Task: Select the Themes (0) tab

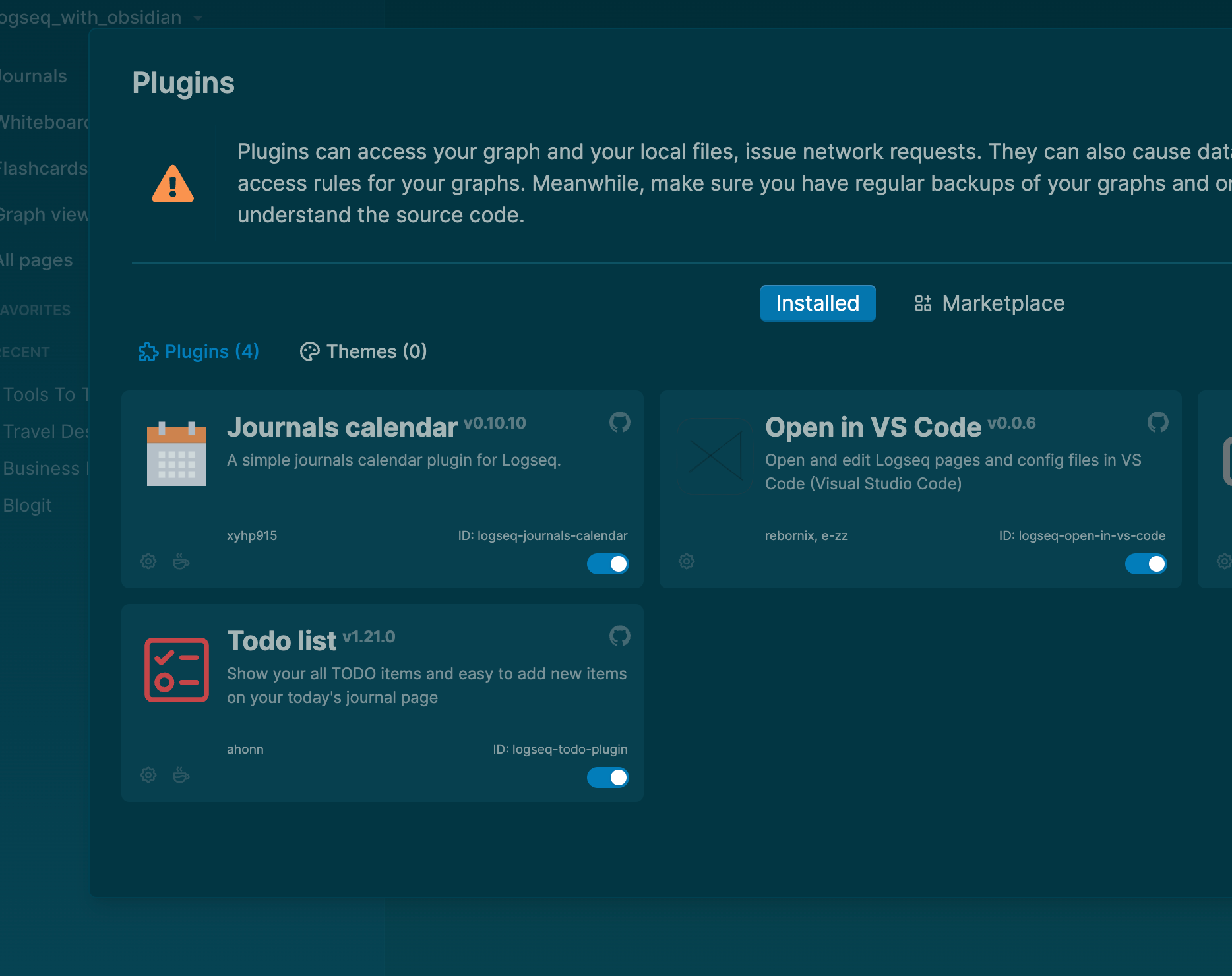Action: 363,351
